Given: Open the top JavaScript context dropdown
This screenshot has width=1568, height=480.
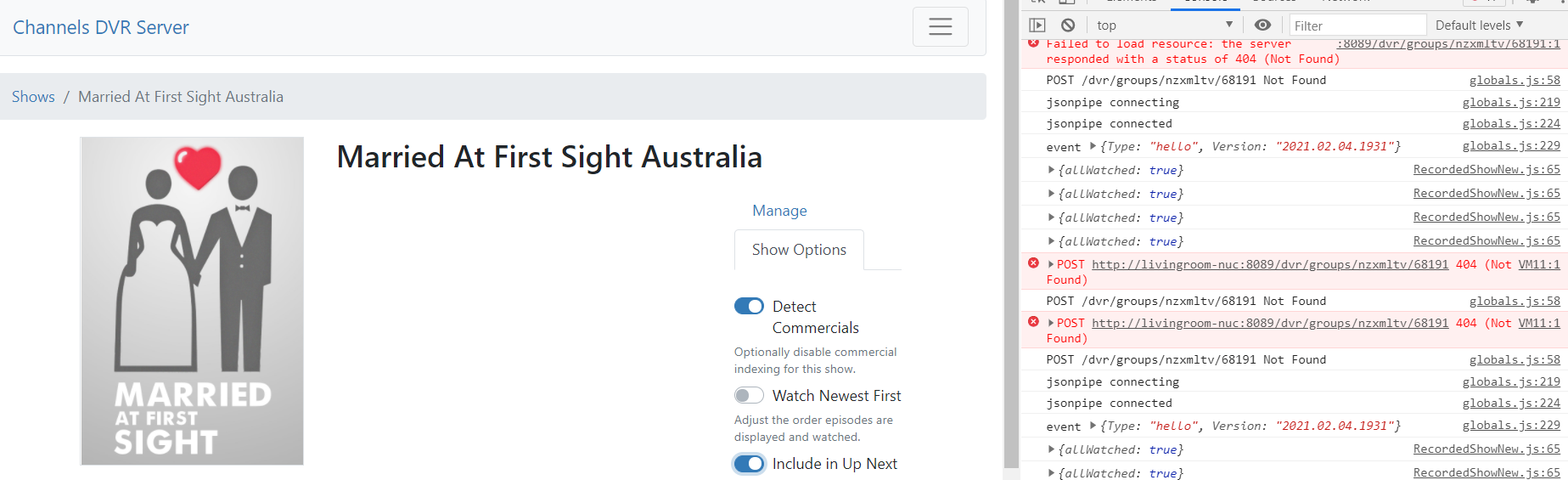Looking at the screenshot, I should (1164, 25).
